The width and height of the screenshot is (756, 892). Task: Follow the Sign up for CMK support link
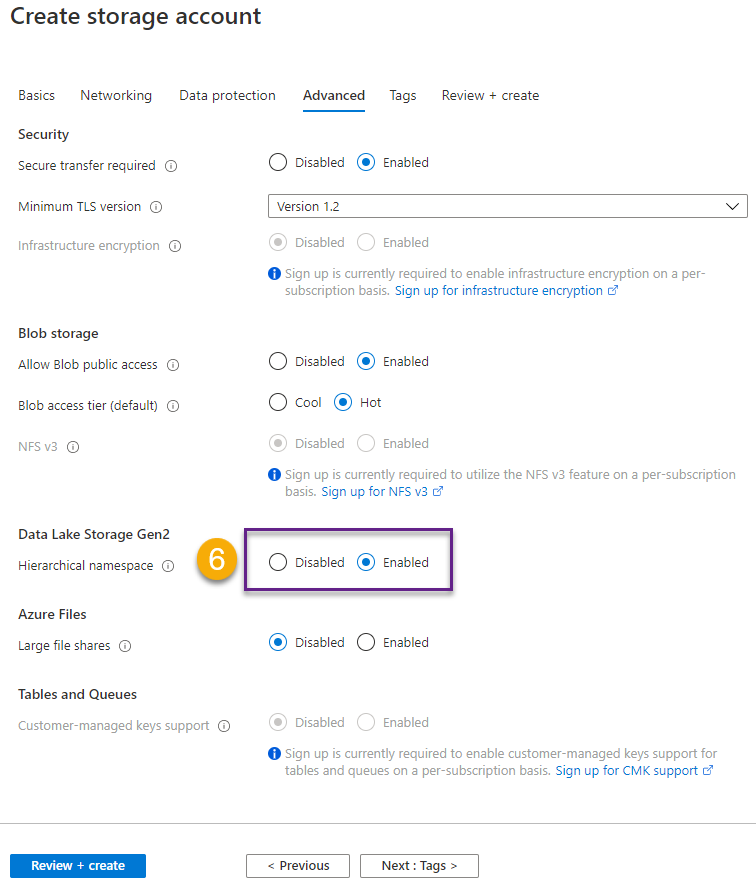[627, 770]
